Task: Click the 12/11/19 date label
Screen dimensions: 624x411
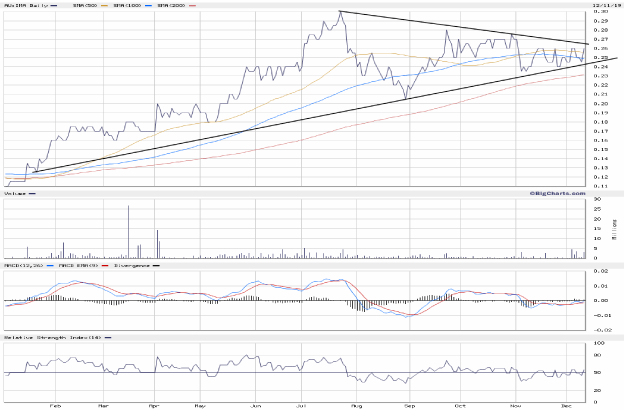Action: [598, 4]
